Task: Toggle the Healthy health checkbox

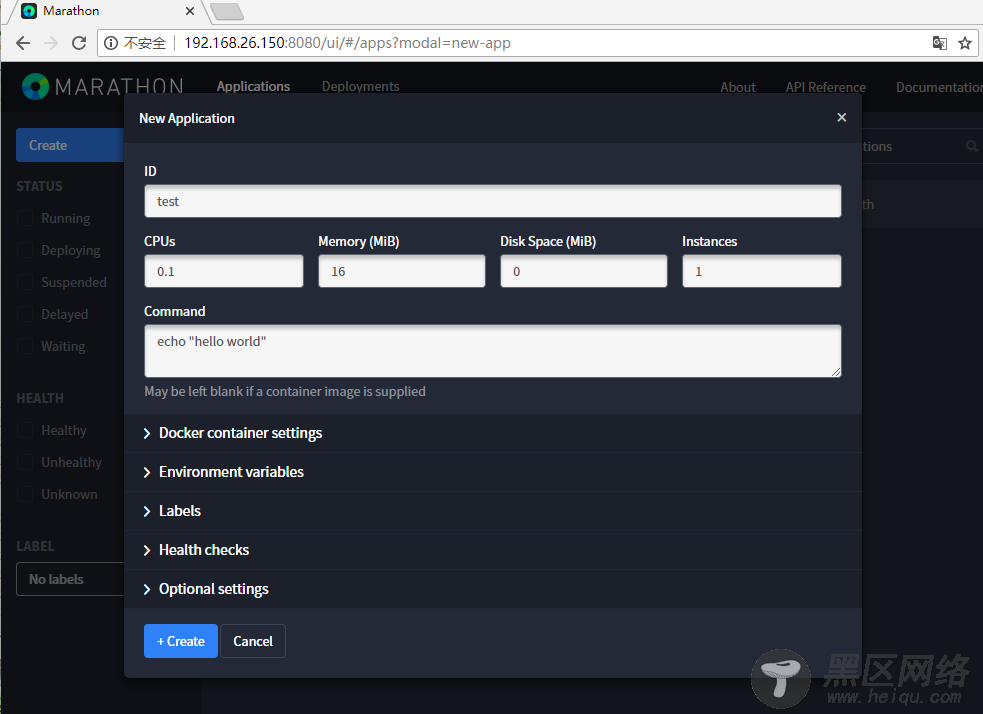Action: (25, 430)
